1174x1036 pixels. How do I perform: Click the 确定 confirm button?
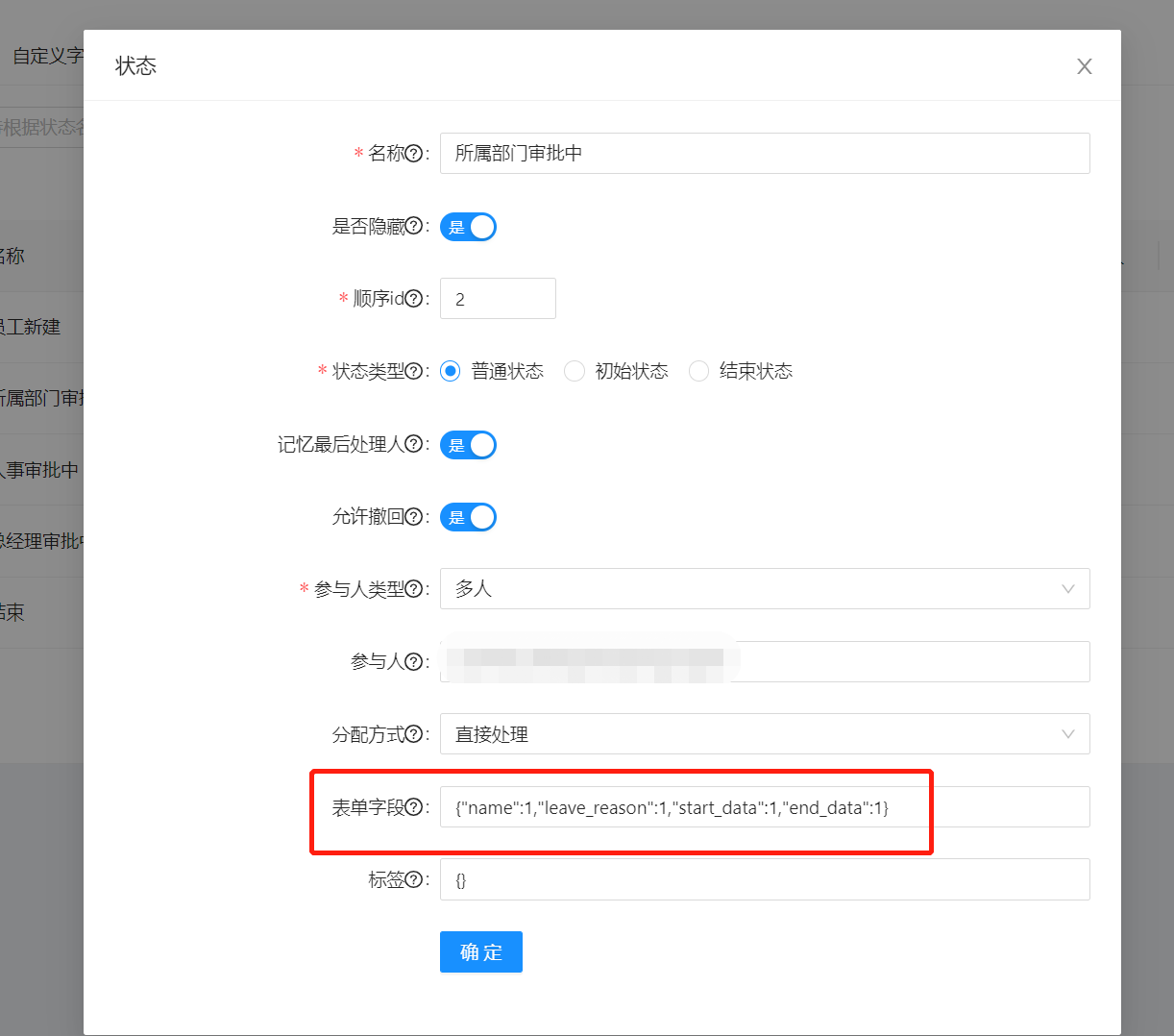481,952
